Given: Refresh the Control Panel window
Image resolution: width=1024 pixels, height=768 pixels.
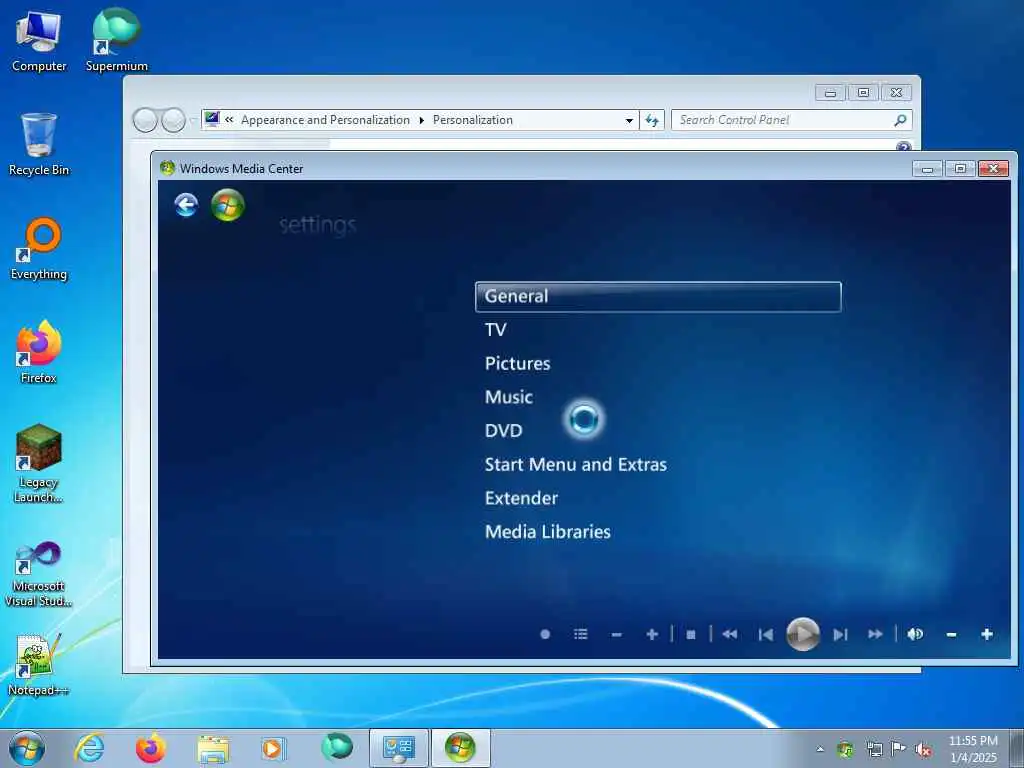Looking at the screenshot, I should (652, 120).
